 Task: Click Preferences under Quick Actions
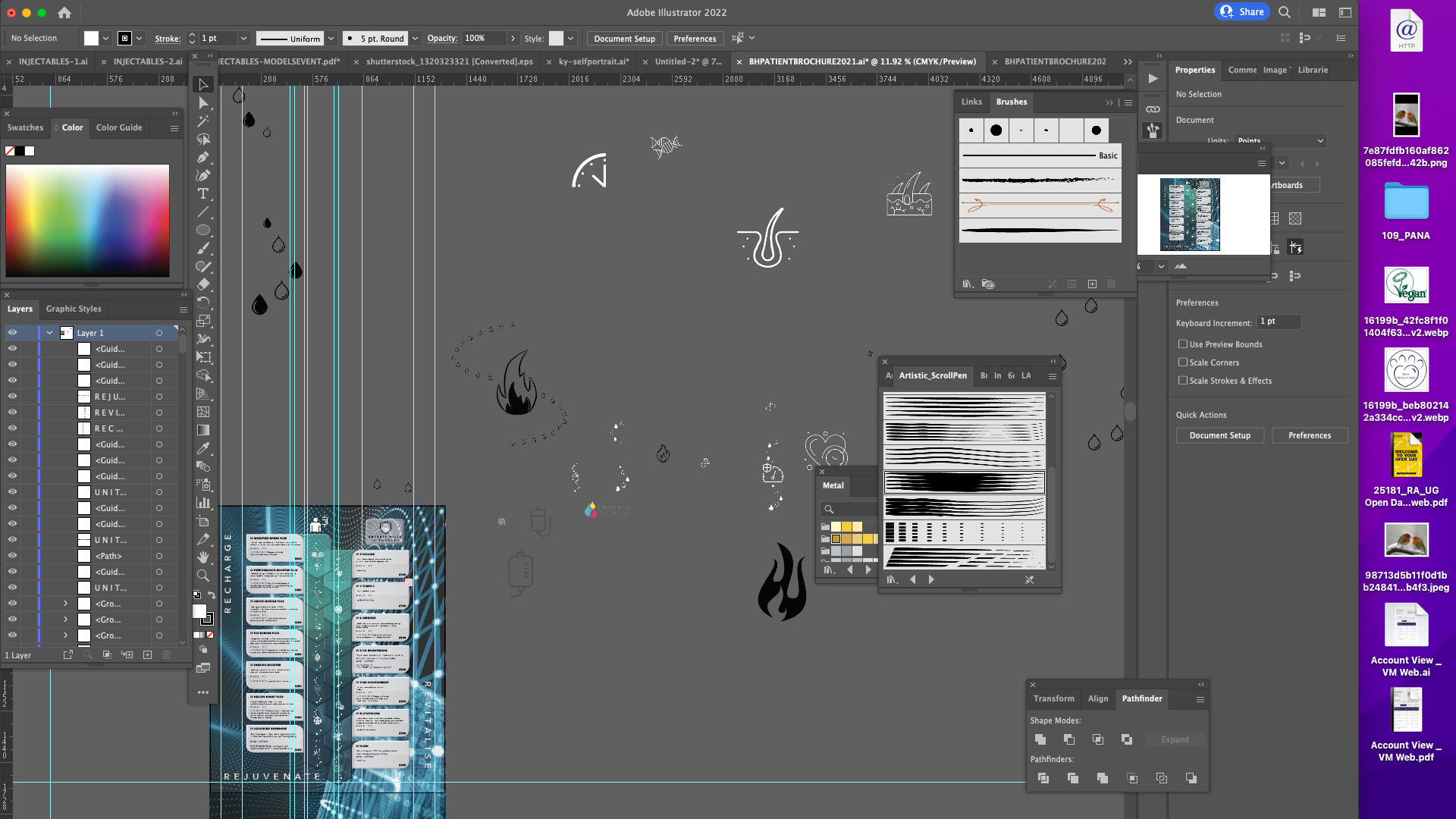1310,435
